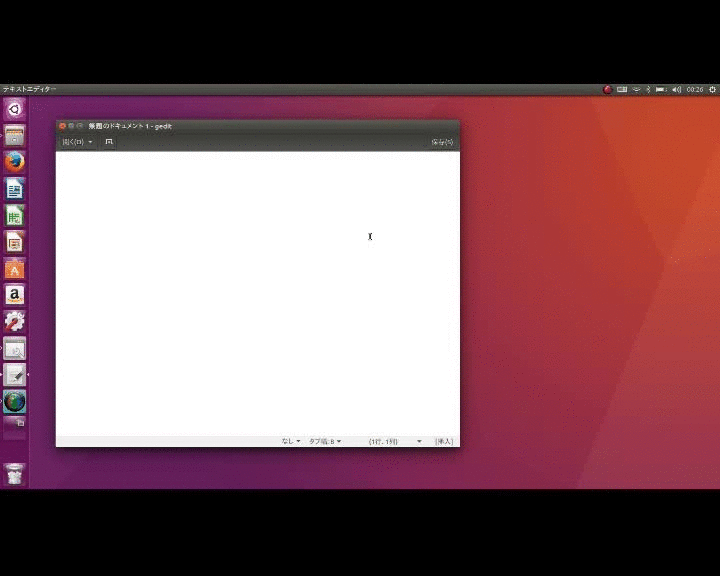Open LibreOffice Impress from the dock
This screenshot has height=576, width=720.
(14, 242)
